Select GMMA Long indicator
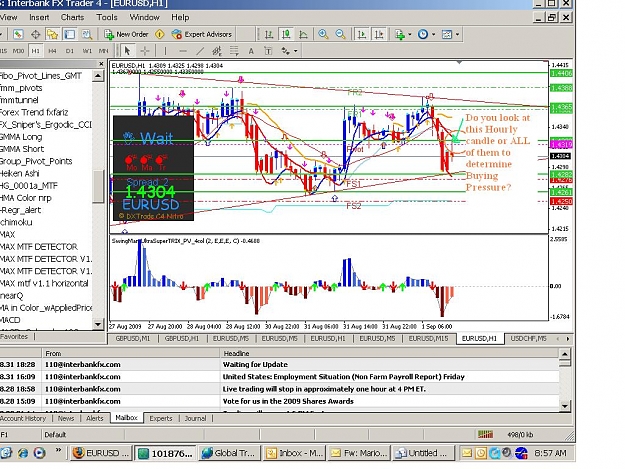This screenshot has width=625, height=469. [21, 137]
